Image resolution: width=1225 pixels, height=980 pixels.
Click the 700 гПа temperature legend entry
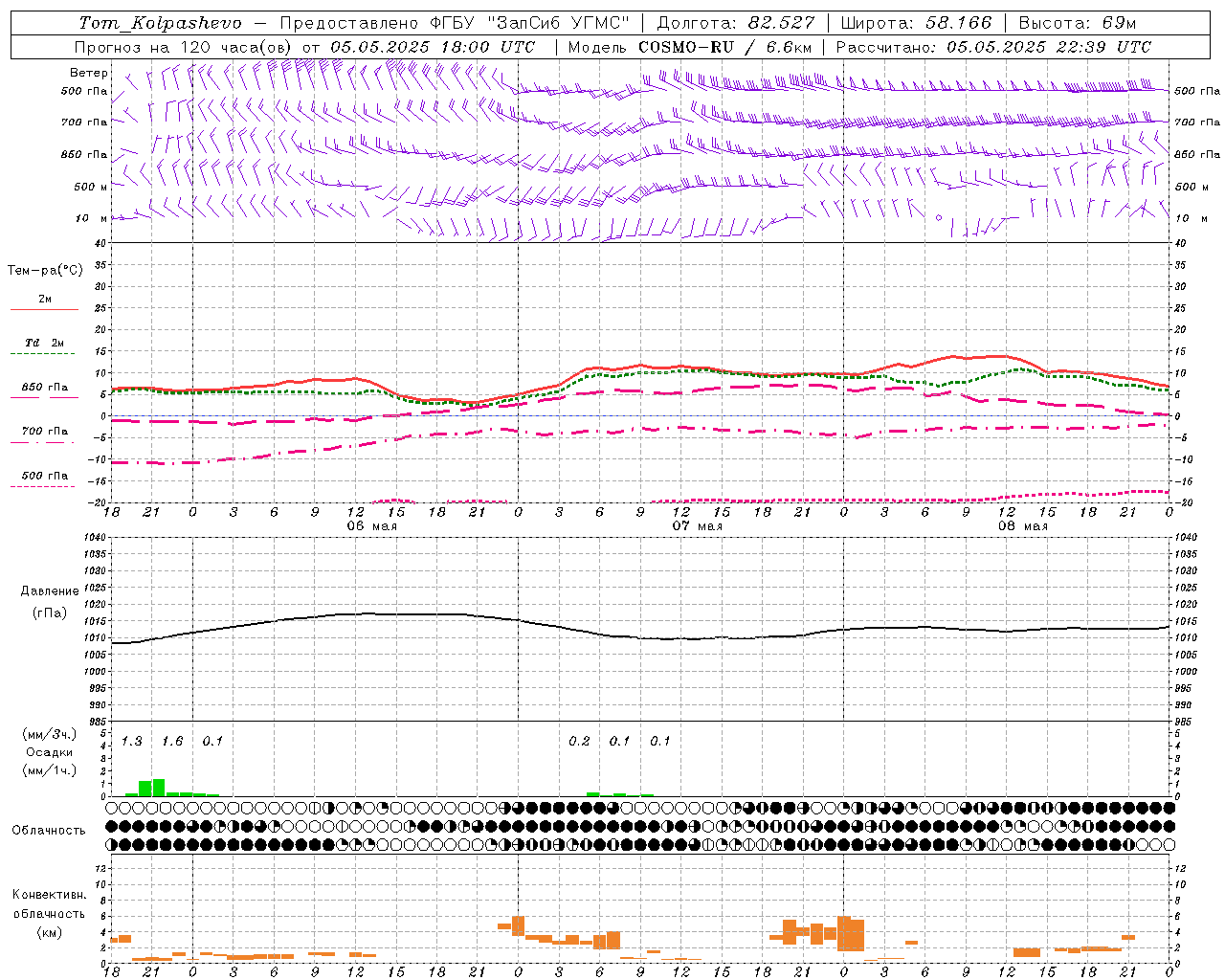[x=45, y=431]
